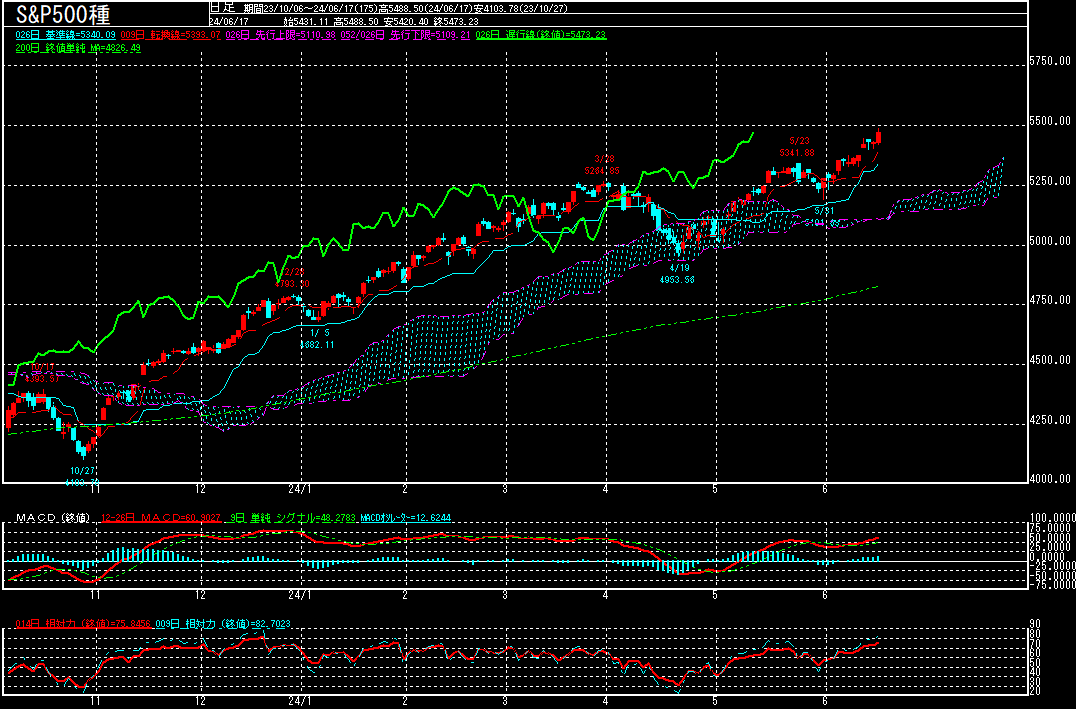Click month label 24/1 under the price chart
The image size is (1076, 709).
(x=301, y=489)
